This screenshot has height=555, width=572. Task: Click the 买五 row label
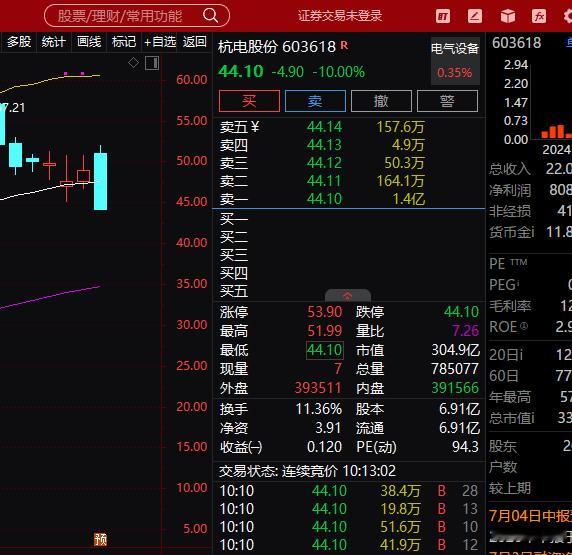tap(234, 291)
